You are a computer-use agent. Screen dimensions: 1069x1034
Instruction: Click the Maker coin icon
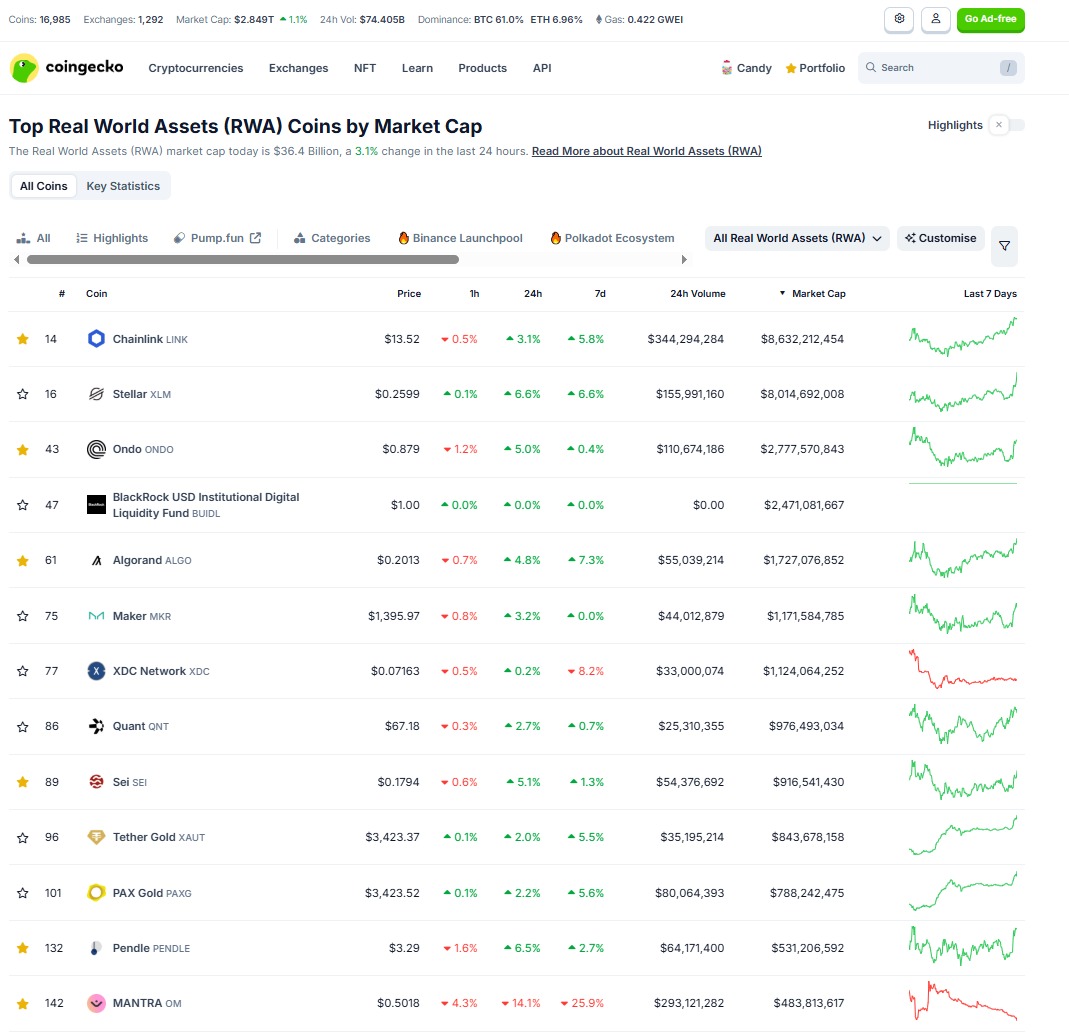click(x=96, y=616)
